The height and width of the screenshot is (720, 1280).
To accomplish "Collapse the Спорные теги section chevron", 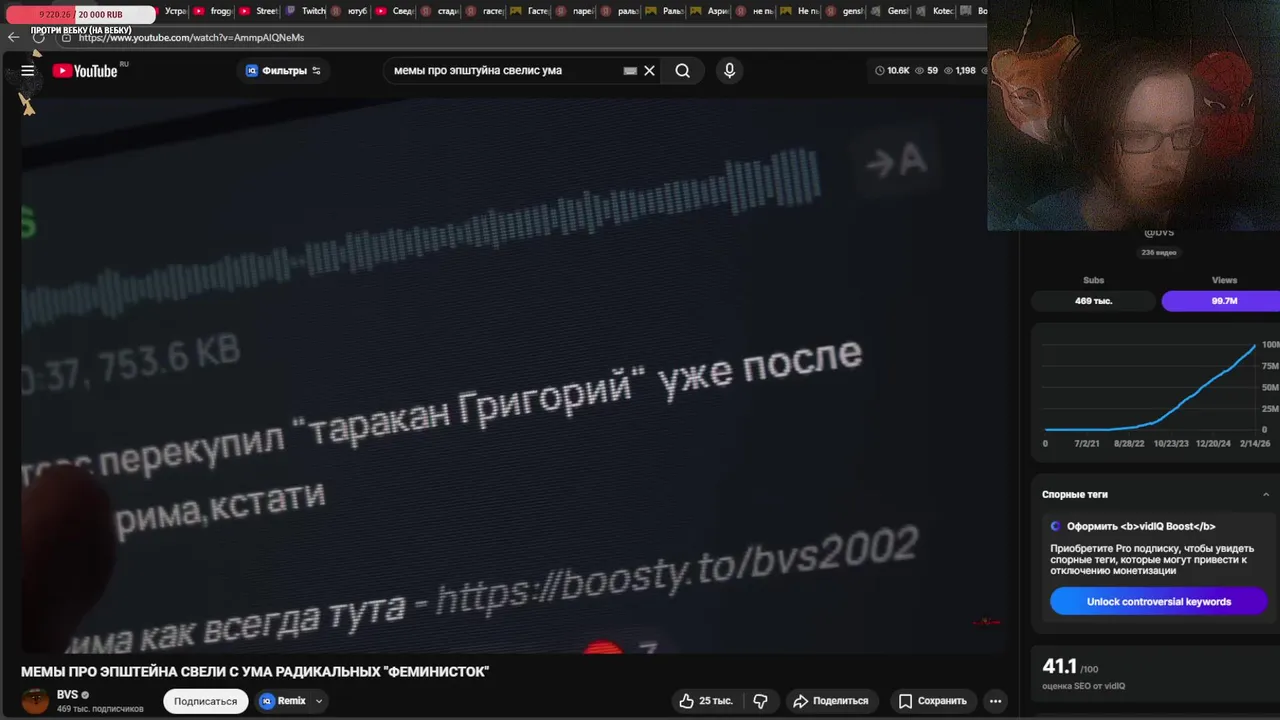I will click(x=1267, y=494).
